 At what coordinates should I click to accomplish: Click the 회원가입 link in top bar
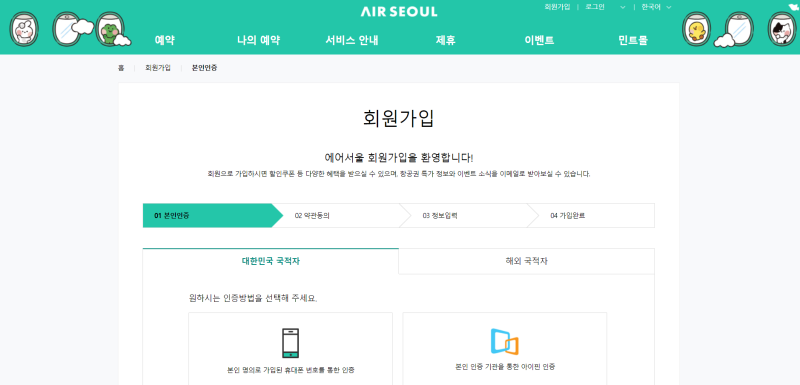click(557, 7)
